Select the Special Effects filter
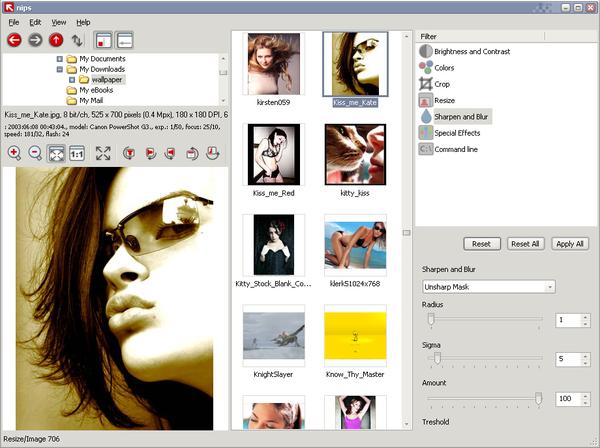The image size is (600, 448). click(449, 133)
